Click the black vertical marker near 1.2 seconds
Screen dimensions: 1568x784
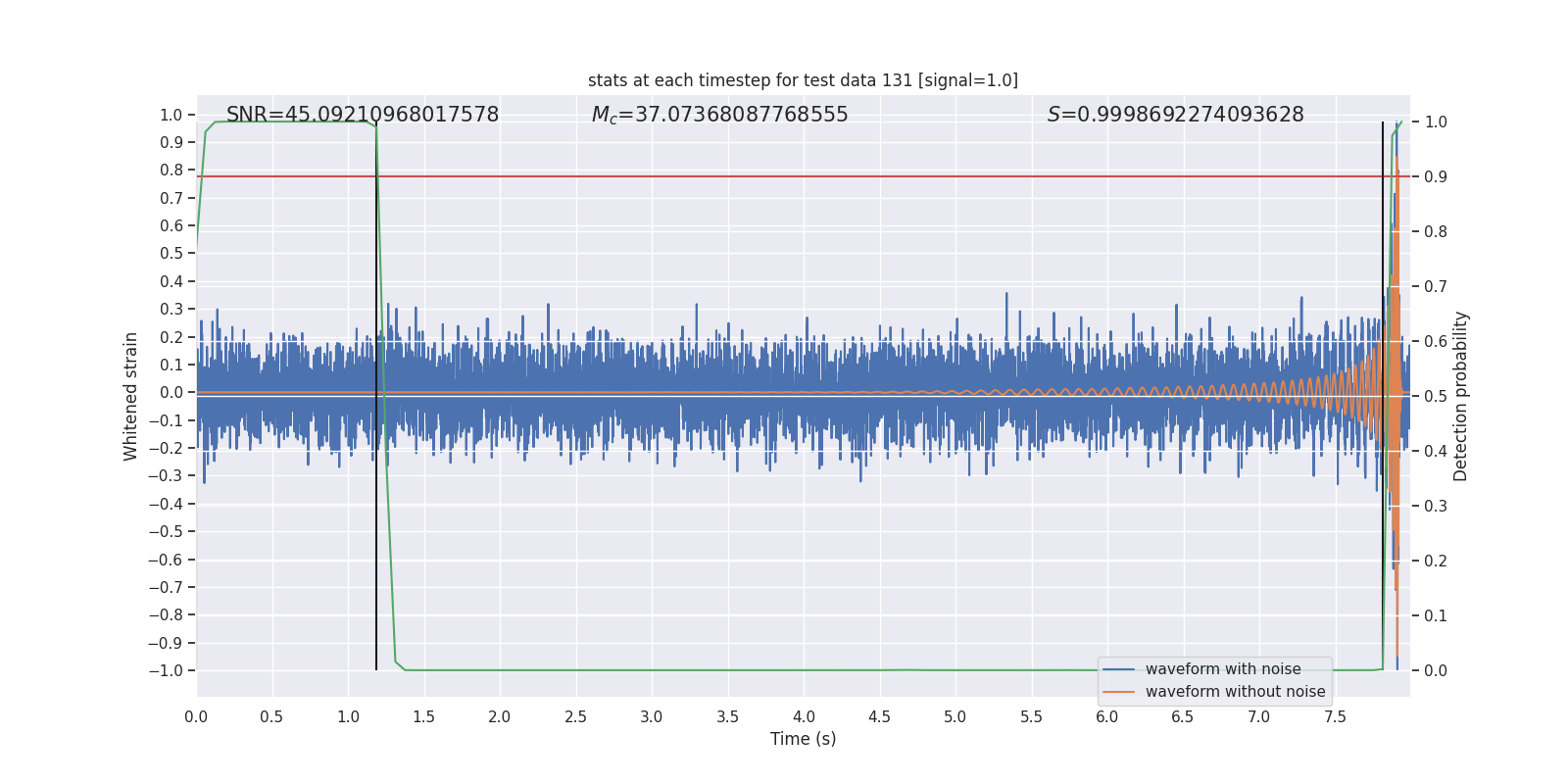click(x=376, y=396)
